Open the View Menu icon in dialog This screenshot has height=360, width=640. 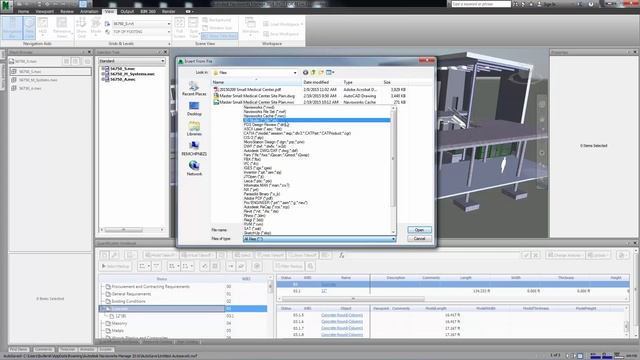tap(330, 72)
